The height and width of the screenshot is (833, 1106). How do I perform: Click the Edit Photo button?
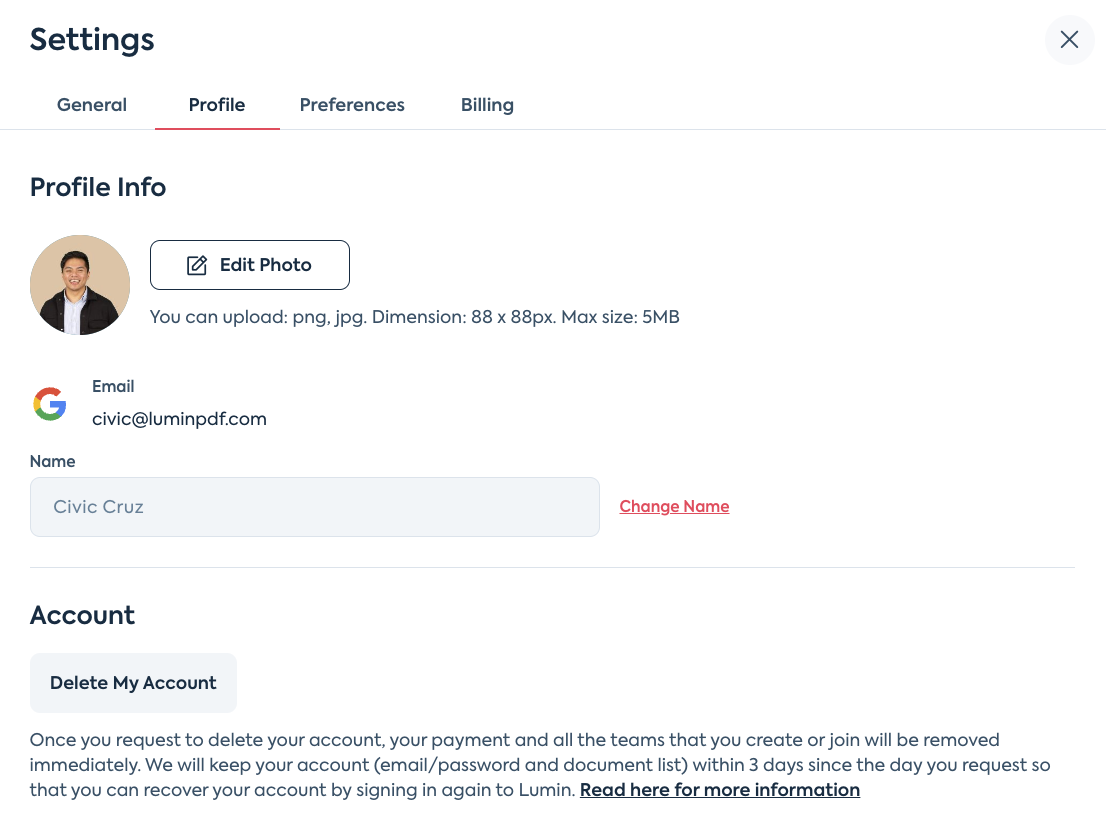pos(250,265)
